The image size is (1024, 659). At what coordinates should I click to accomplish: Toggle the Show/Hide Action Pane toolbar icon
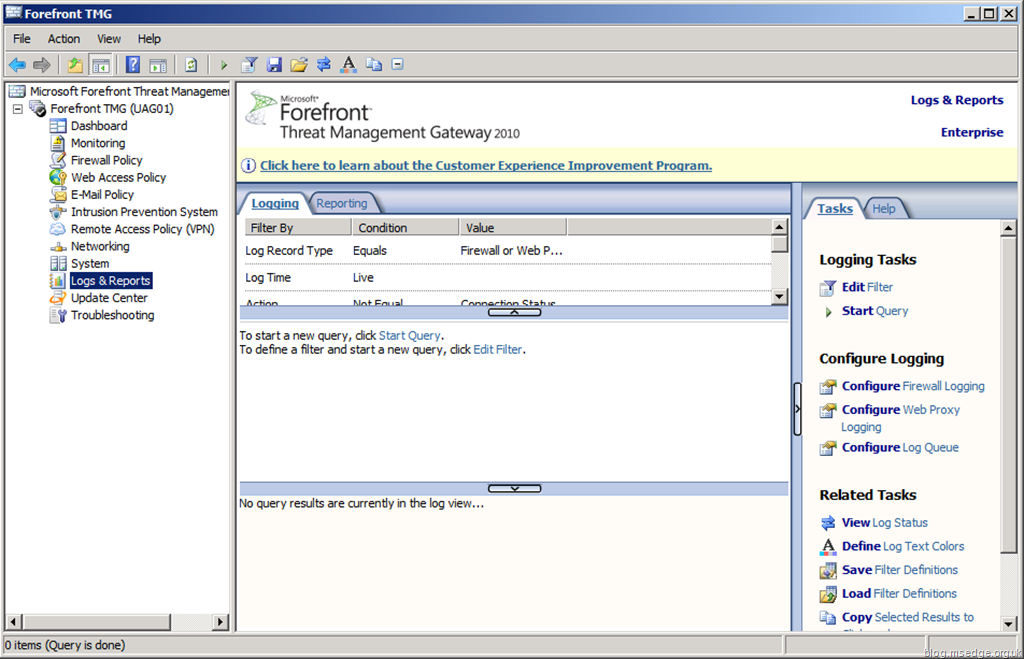tap(158, 65)
